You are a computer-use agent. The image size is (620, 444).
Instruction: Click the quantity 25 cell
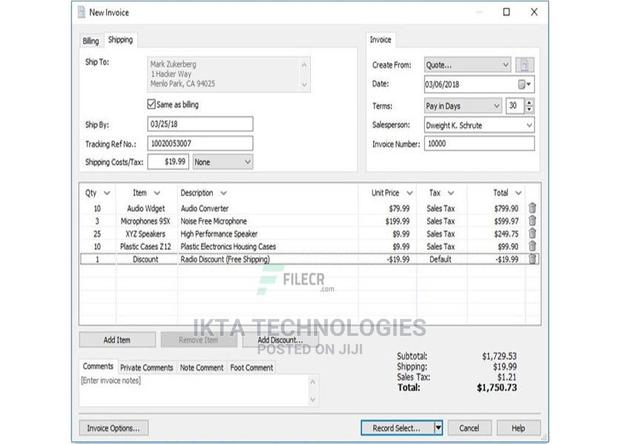coord(97,234)
